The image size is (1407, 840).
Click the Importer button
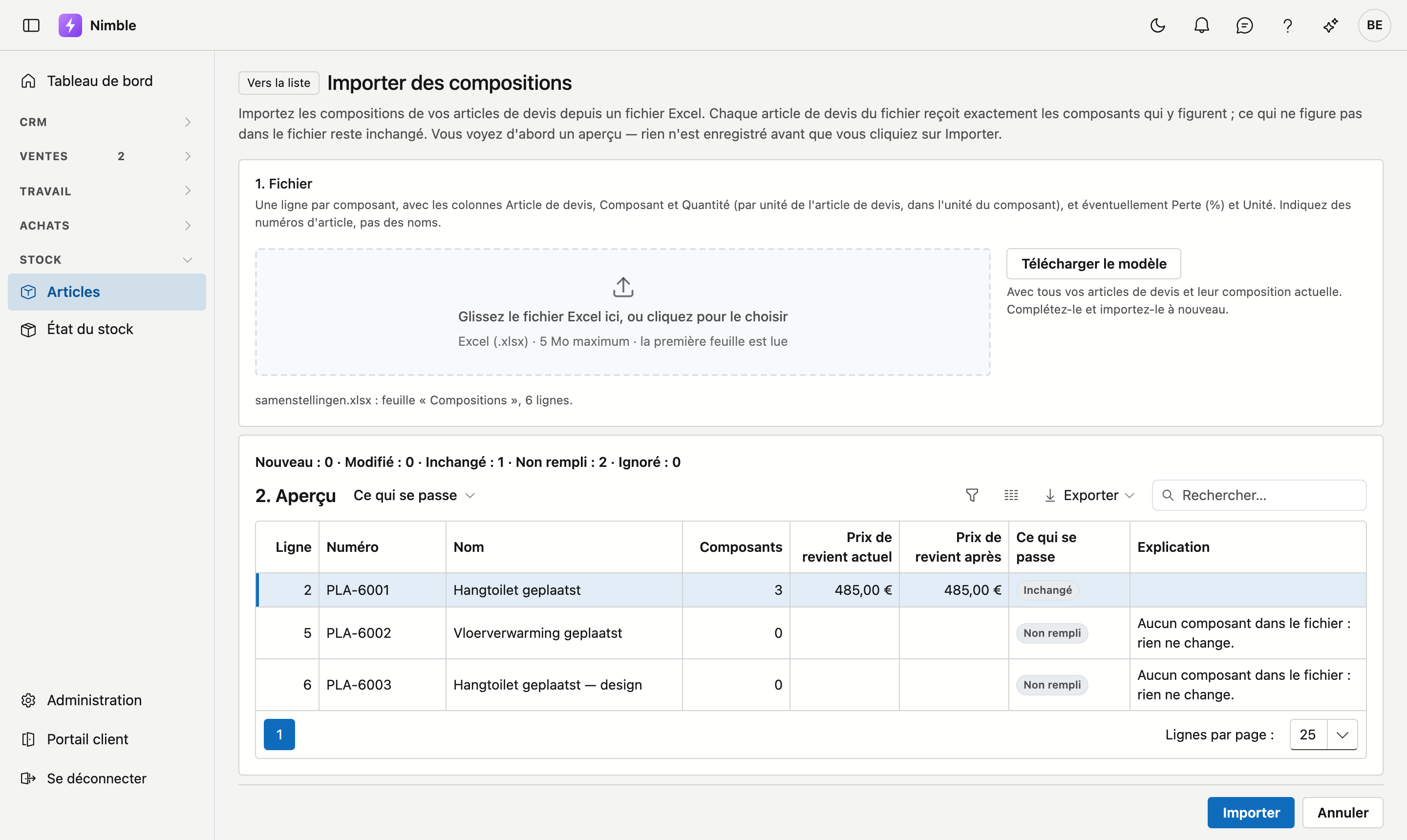point(1251,813)
